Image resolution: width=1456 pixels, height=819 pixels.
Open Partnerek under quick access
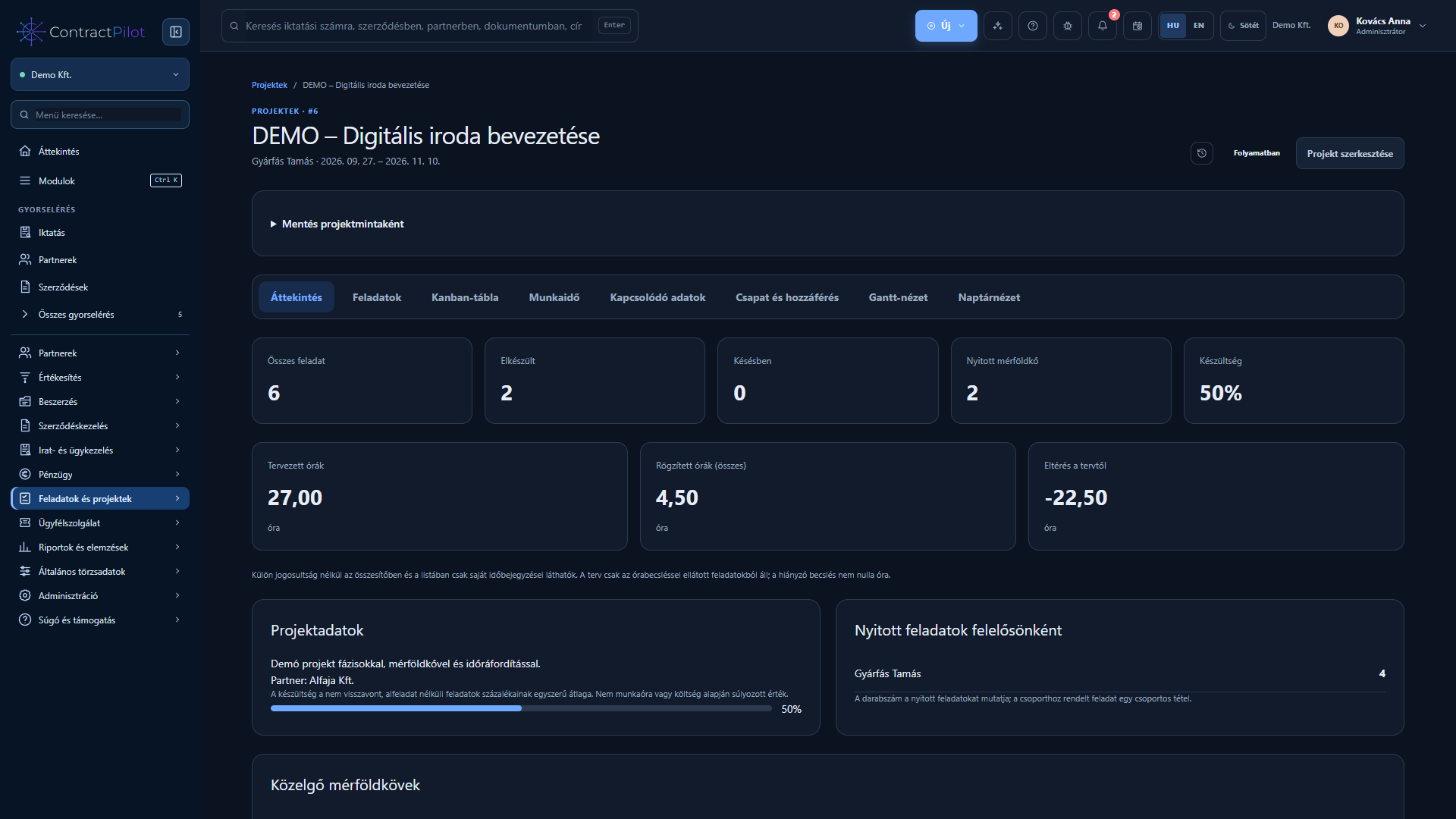tap(100, 260)
